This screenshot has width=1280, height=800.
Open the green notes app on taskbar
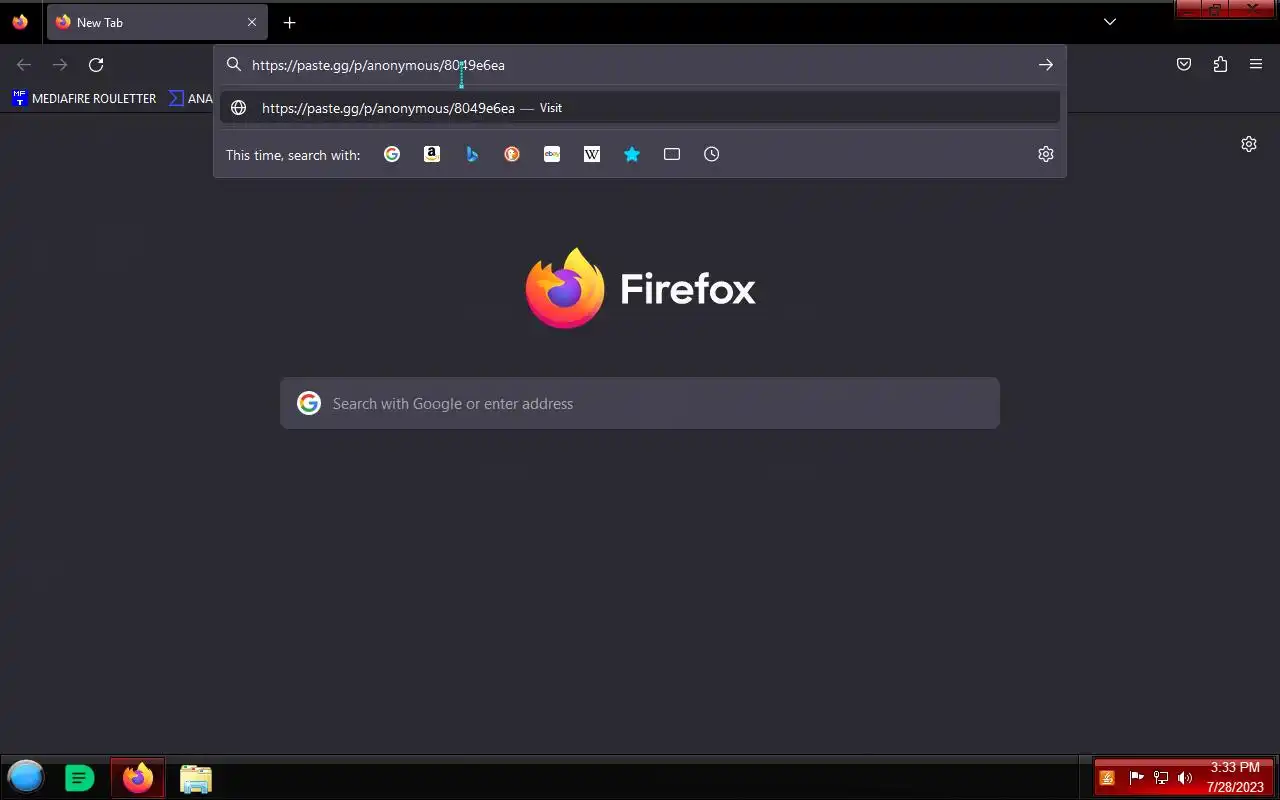click(x=79, y=777)
